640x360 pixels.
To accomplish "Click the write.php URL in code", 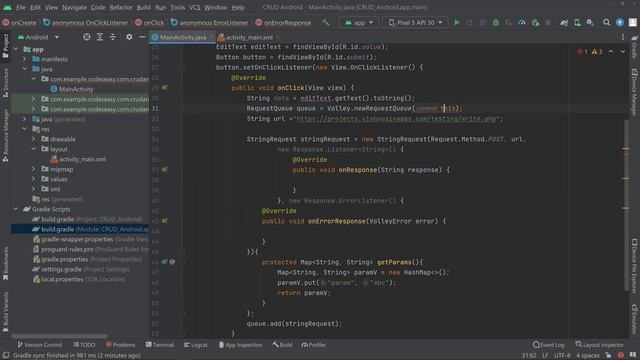I will tap(396, 119).
